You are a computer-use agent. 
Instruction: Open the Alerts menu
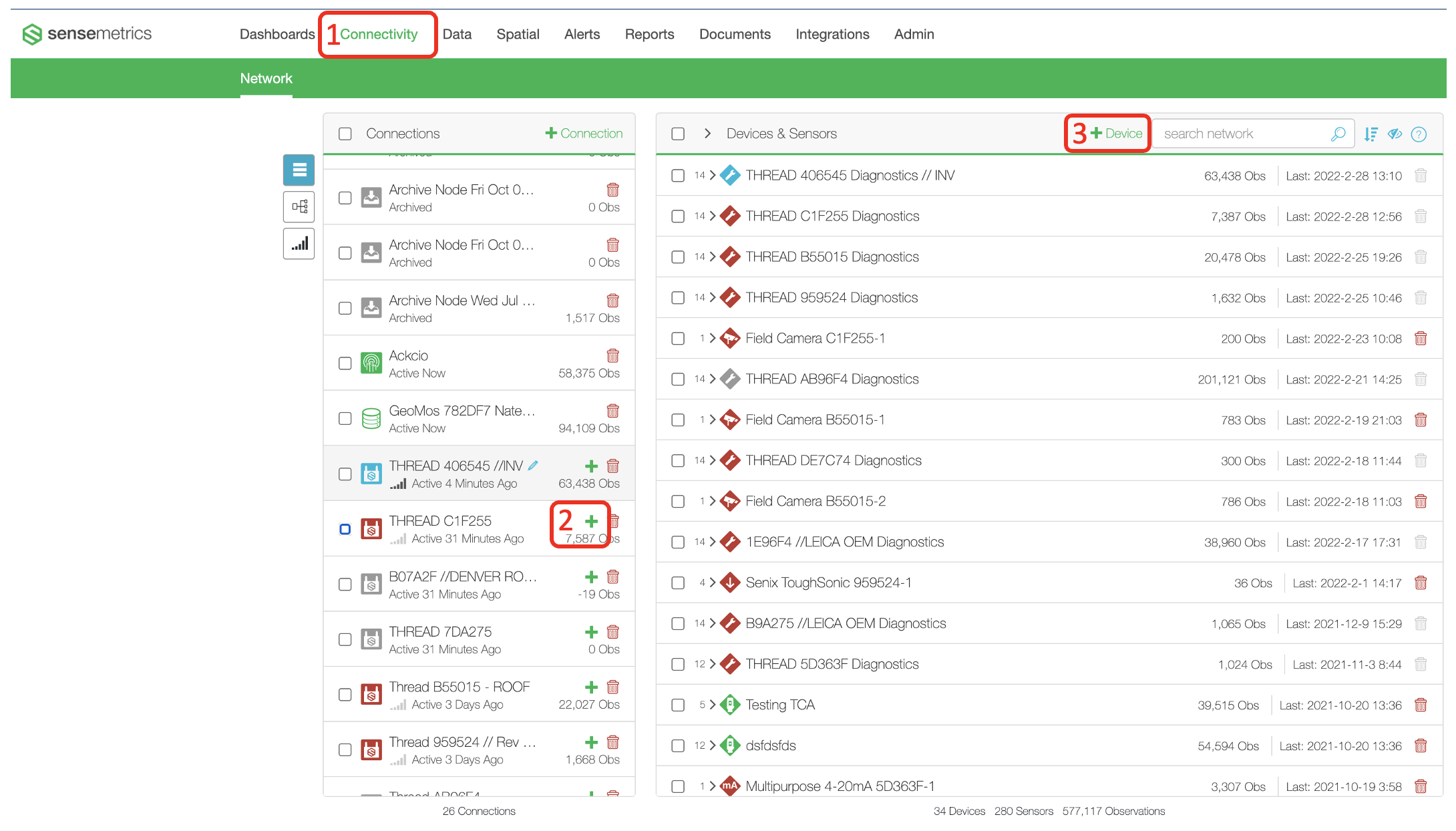582,34
